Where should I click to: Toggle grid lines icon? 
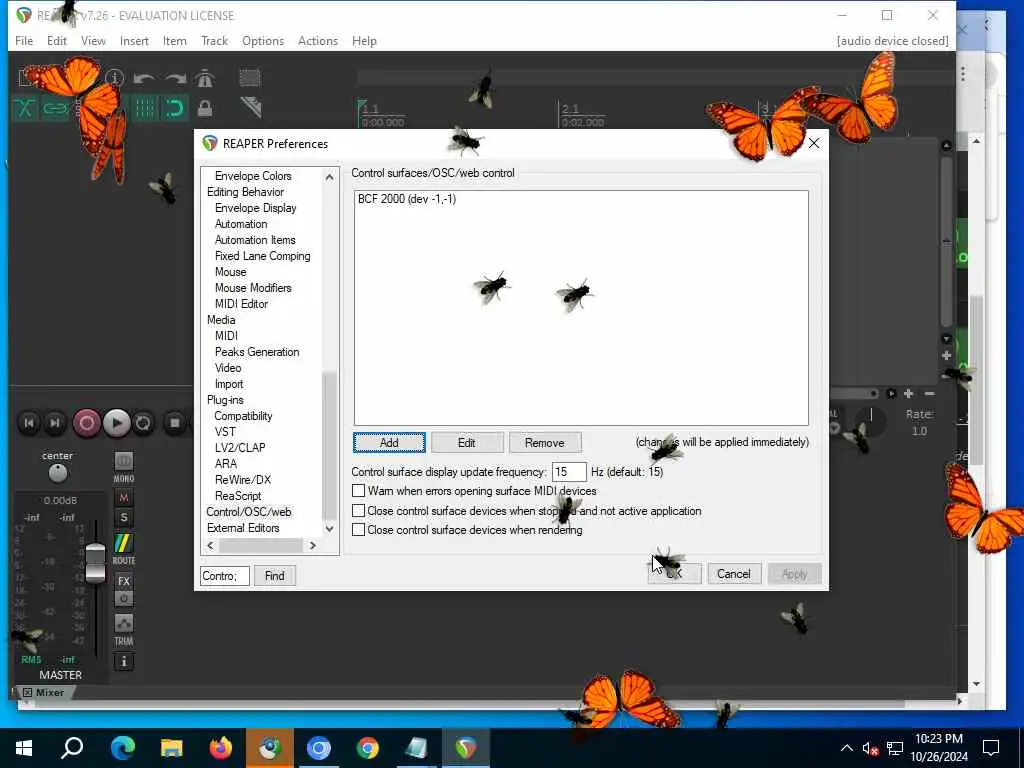pyautogui.click(x=144, y=108)
